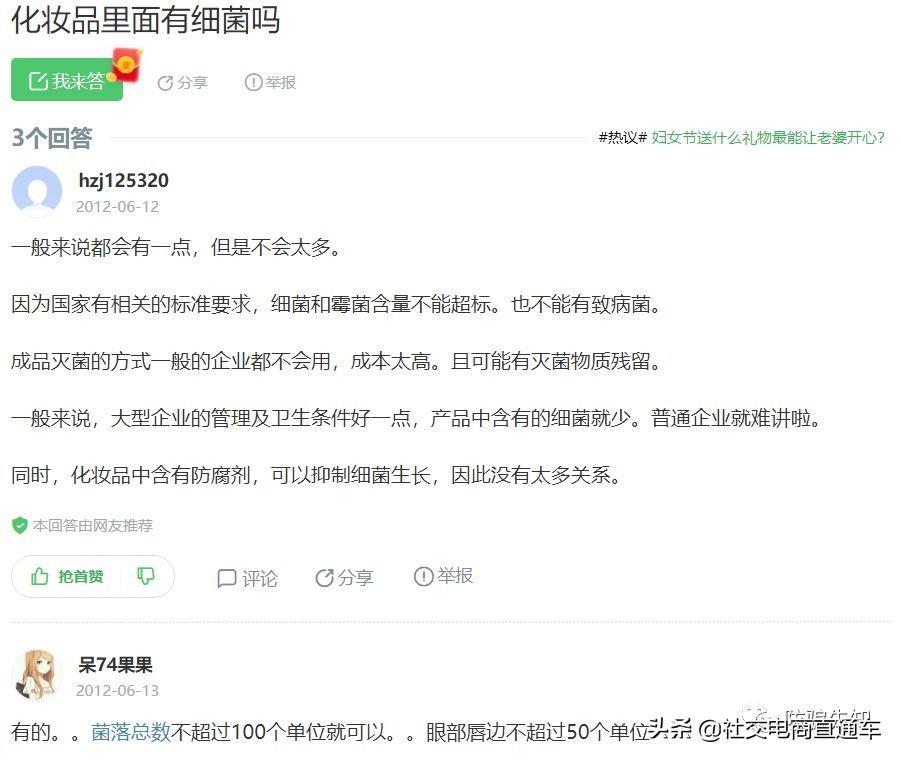Like the first answer with thumbs up 抢首赞
Screen dimensions: 901x760
pos(67,576)
